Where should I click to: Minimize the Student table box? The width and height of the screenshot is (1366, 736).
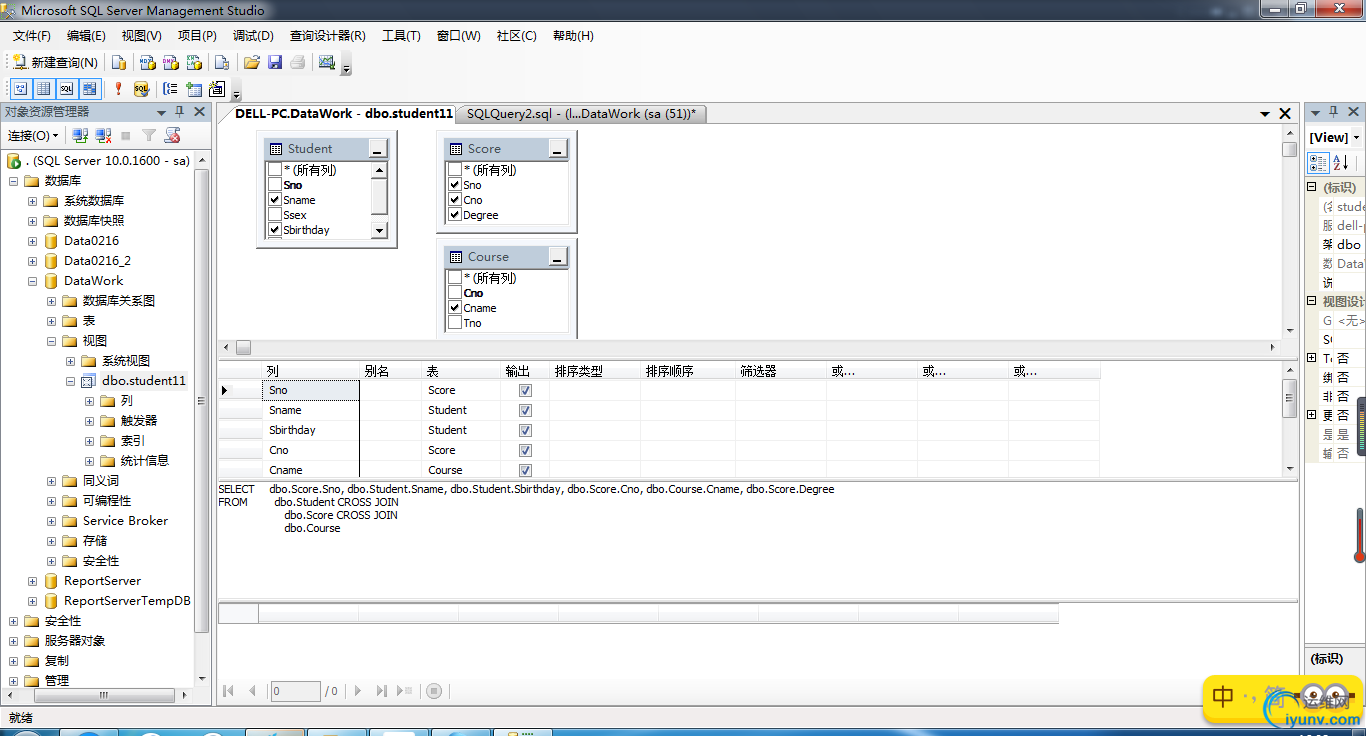click(x=377, y=149)
